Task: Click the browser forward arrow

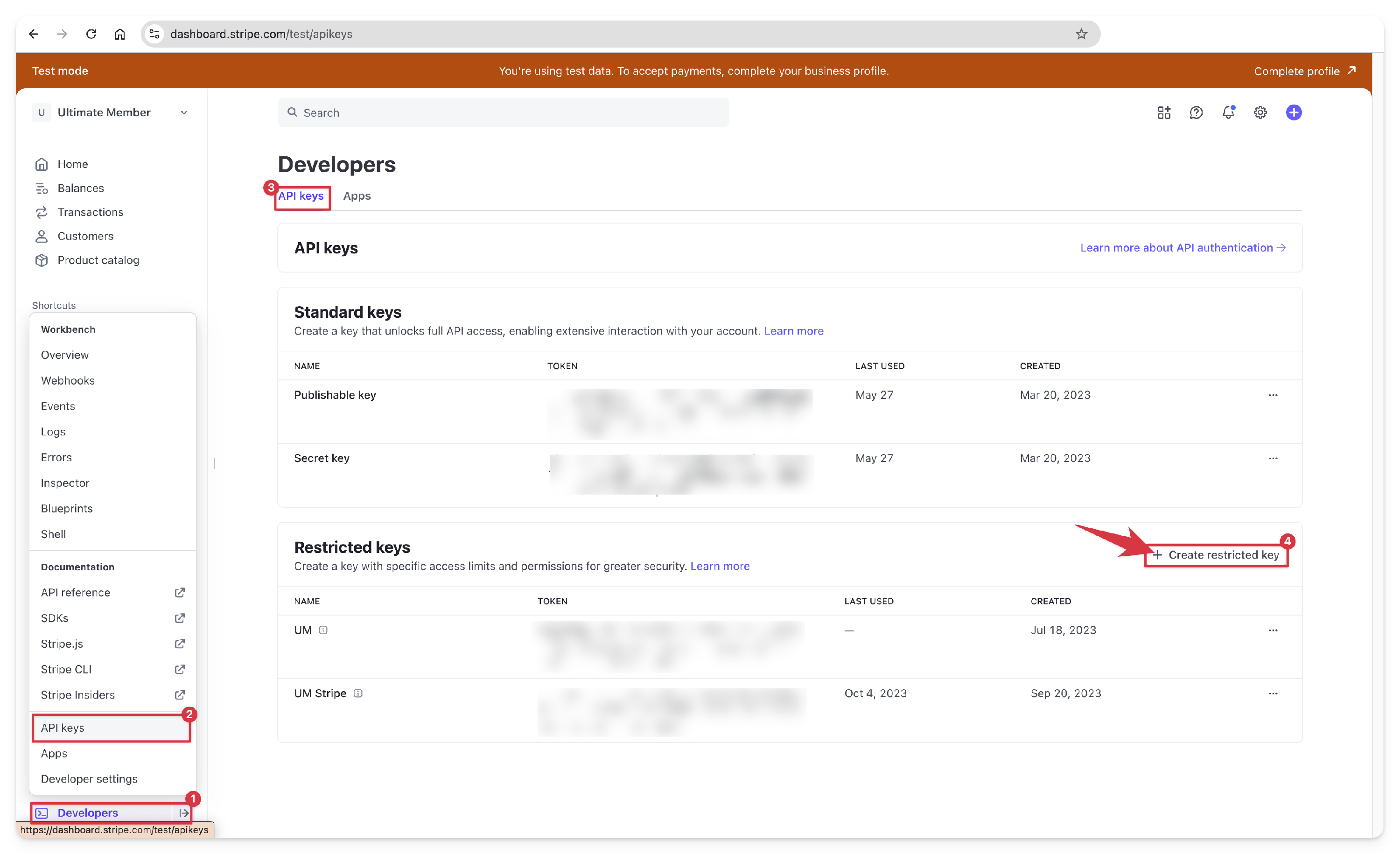Action: pyautogui.click(x=62, y=34)
